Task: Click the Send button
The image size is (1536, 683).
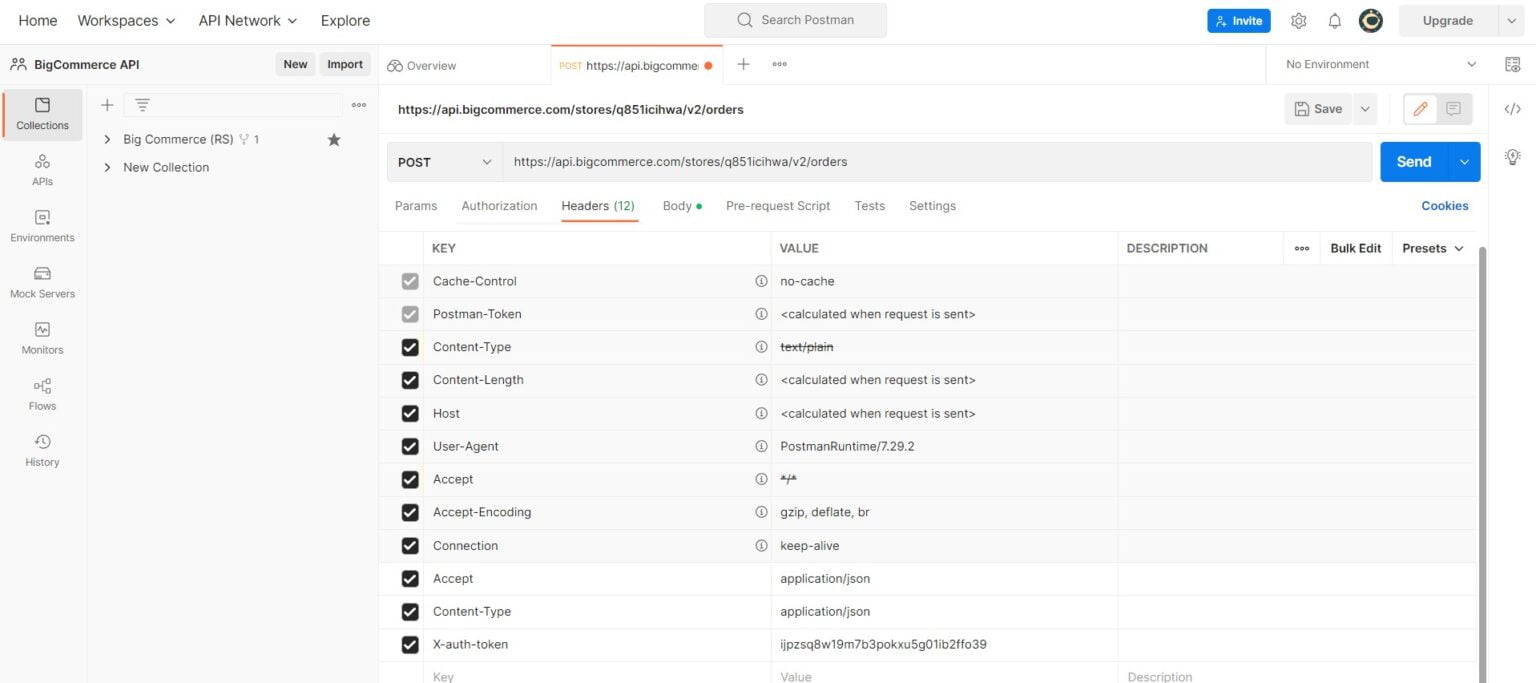Action: click(x=1412, y=161)
